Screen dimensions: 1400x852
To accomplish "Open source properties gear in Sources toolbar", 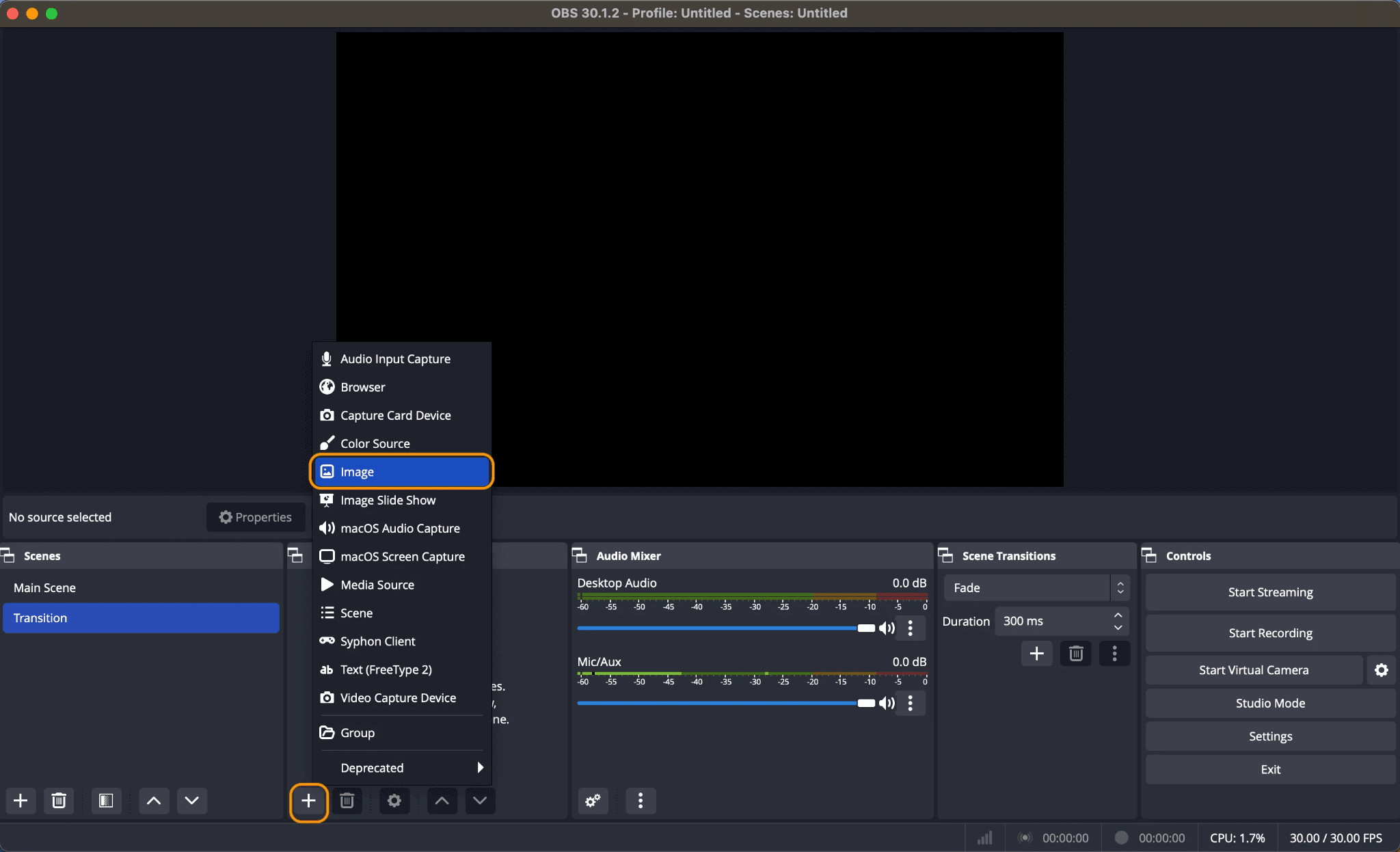I will point(394,801).
